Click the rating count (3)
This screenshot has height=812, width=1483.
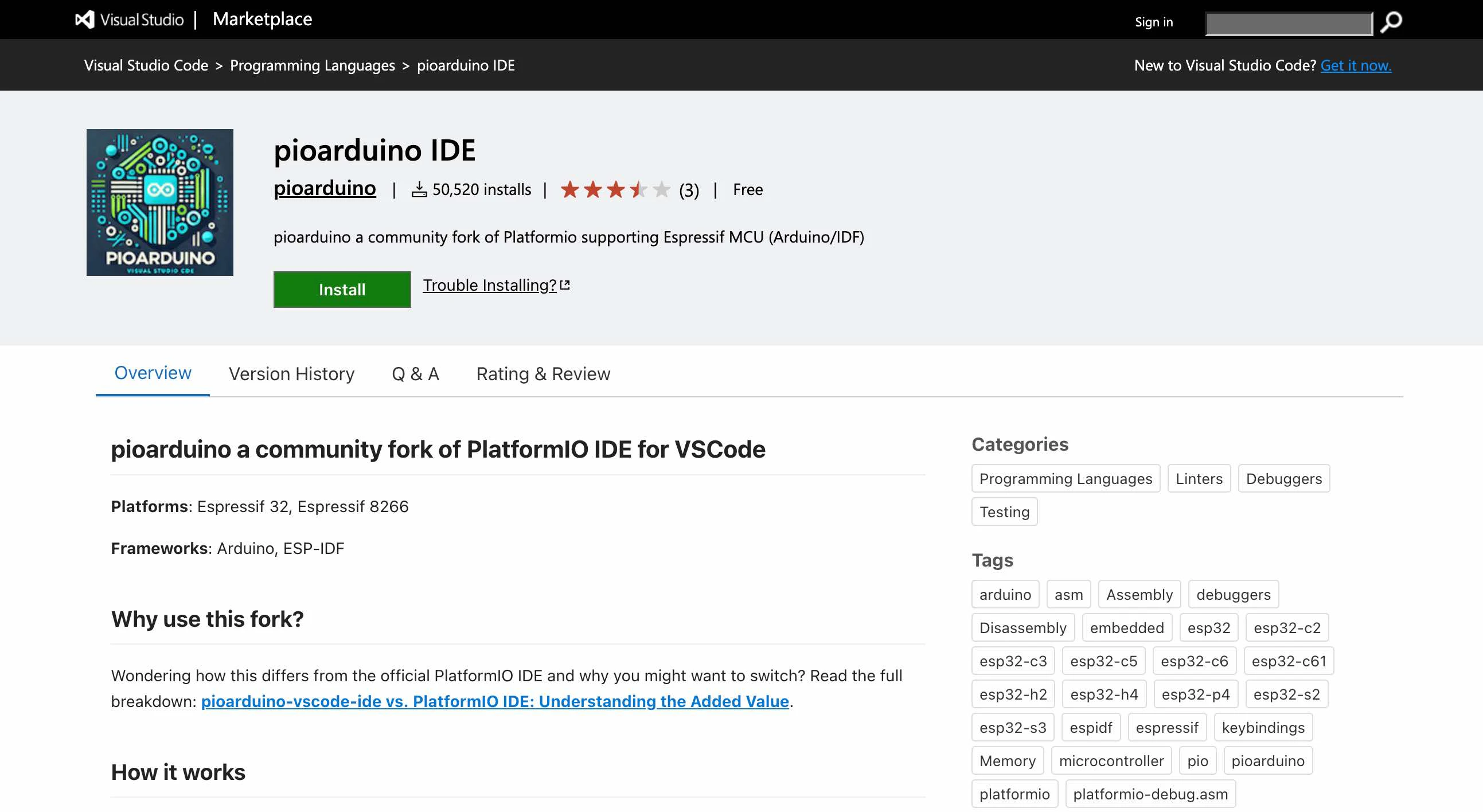[x=689, y=190]
